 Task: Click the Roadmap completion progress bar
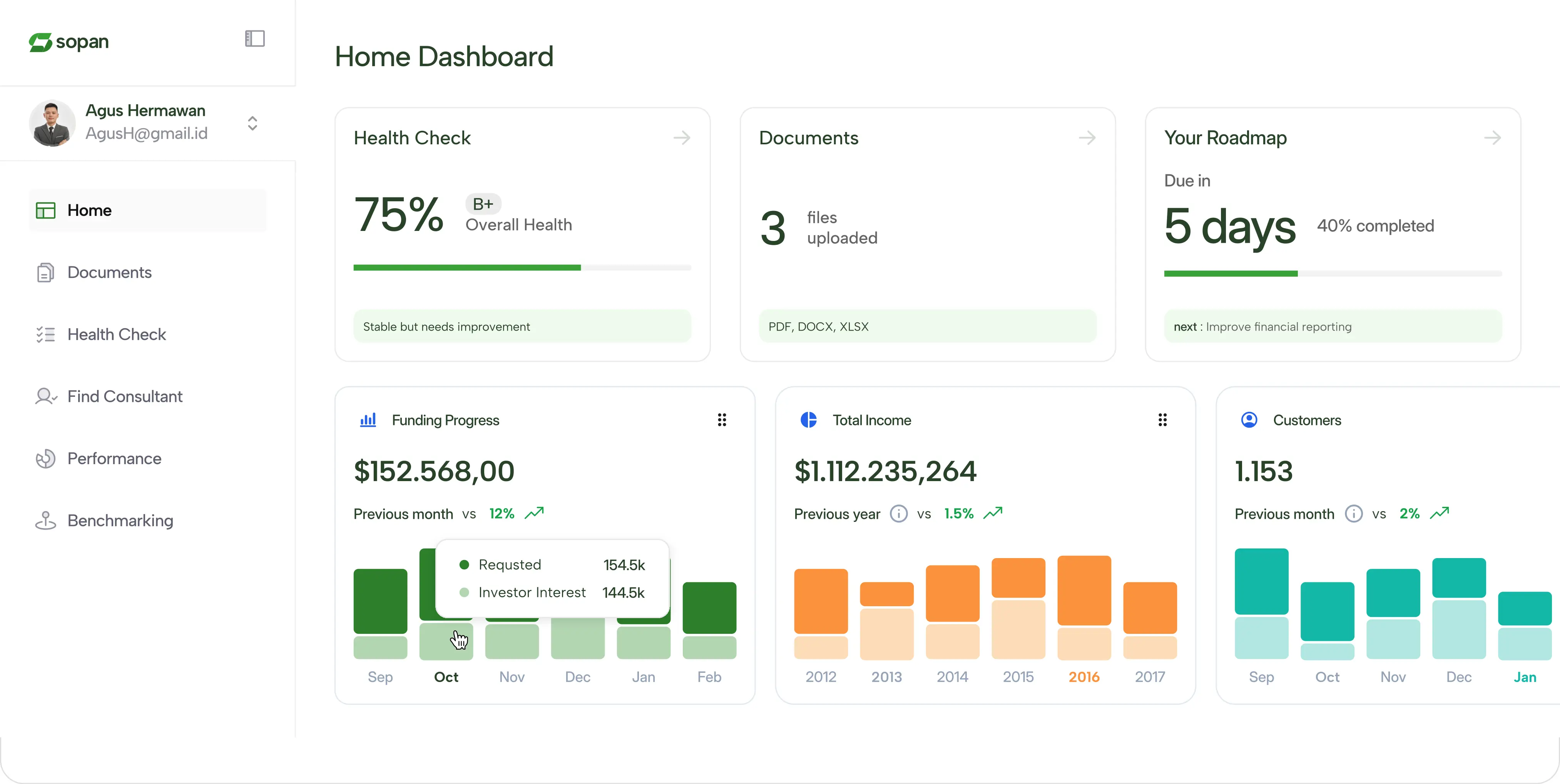pyautogui.click(x=1333, y=274)
